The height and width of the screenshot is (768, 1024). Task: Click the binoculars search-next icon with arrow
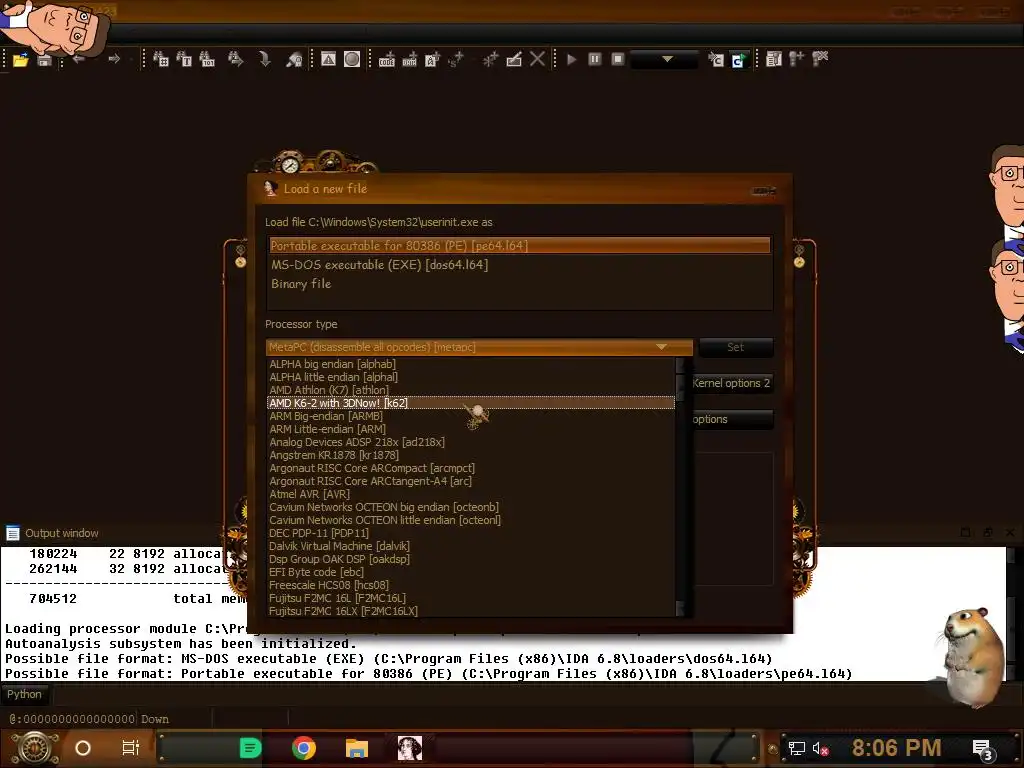coord(236,59)
